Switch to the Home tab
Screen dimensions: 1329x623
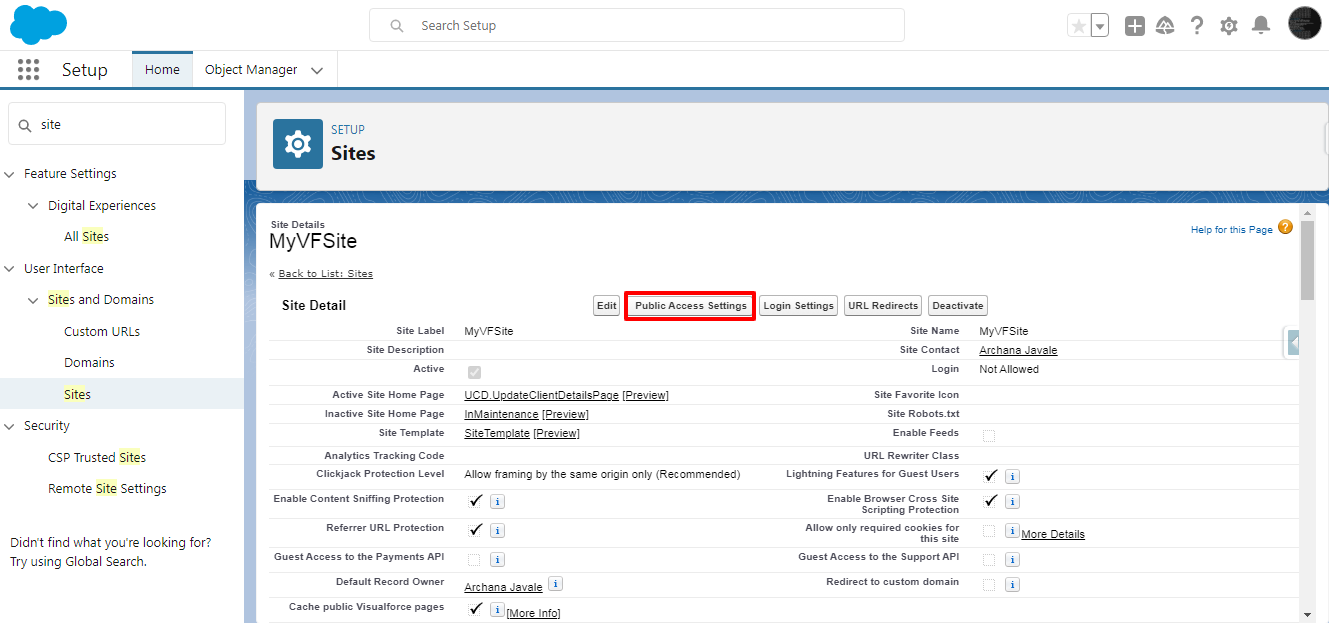[162, 69]
